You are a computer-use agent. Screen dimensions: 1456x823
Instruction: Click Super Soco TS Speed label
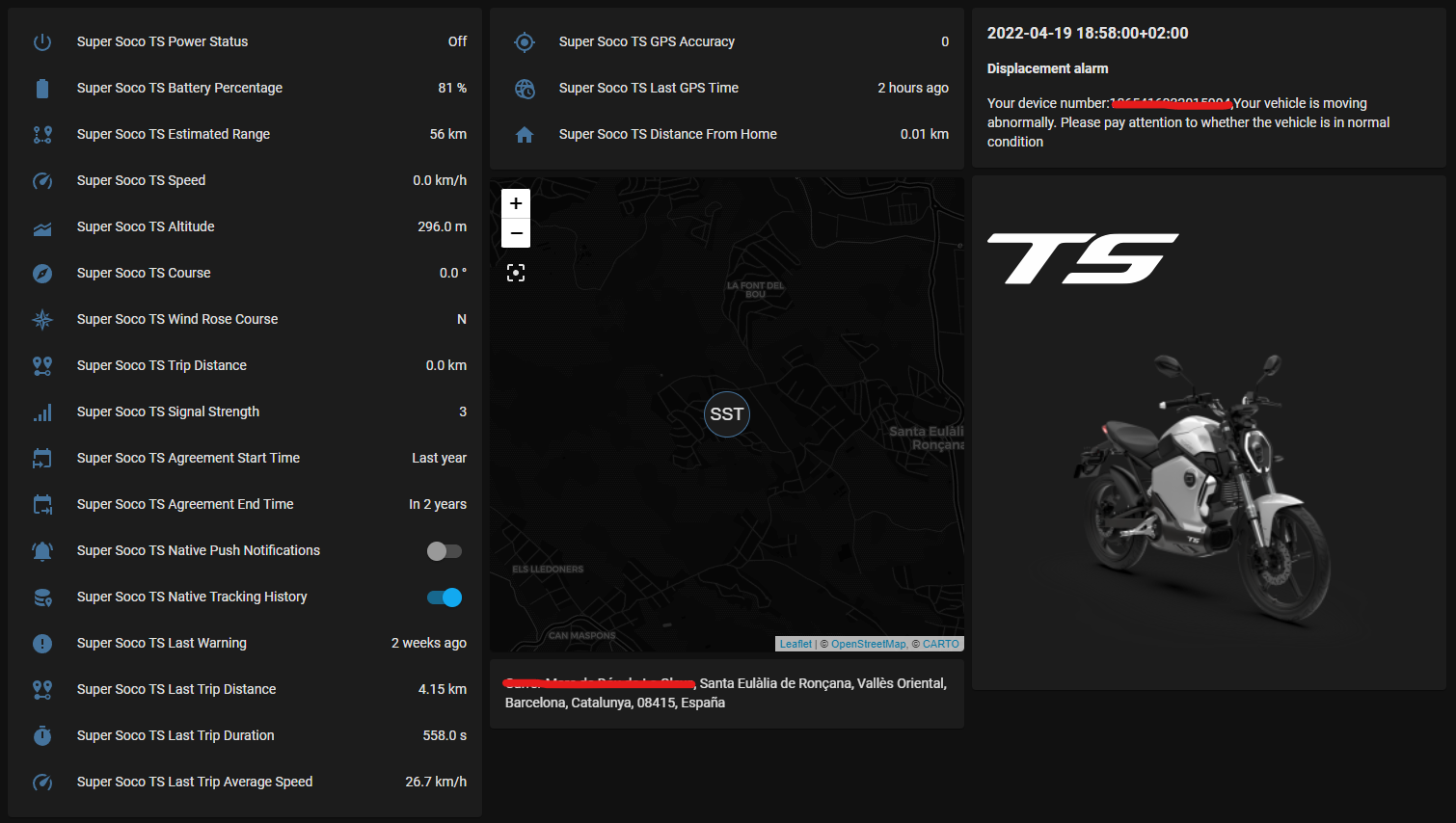(141, 180)
